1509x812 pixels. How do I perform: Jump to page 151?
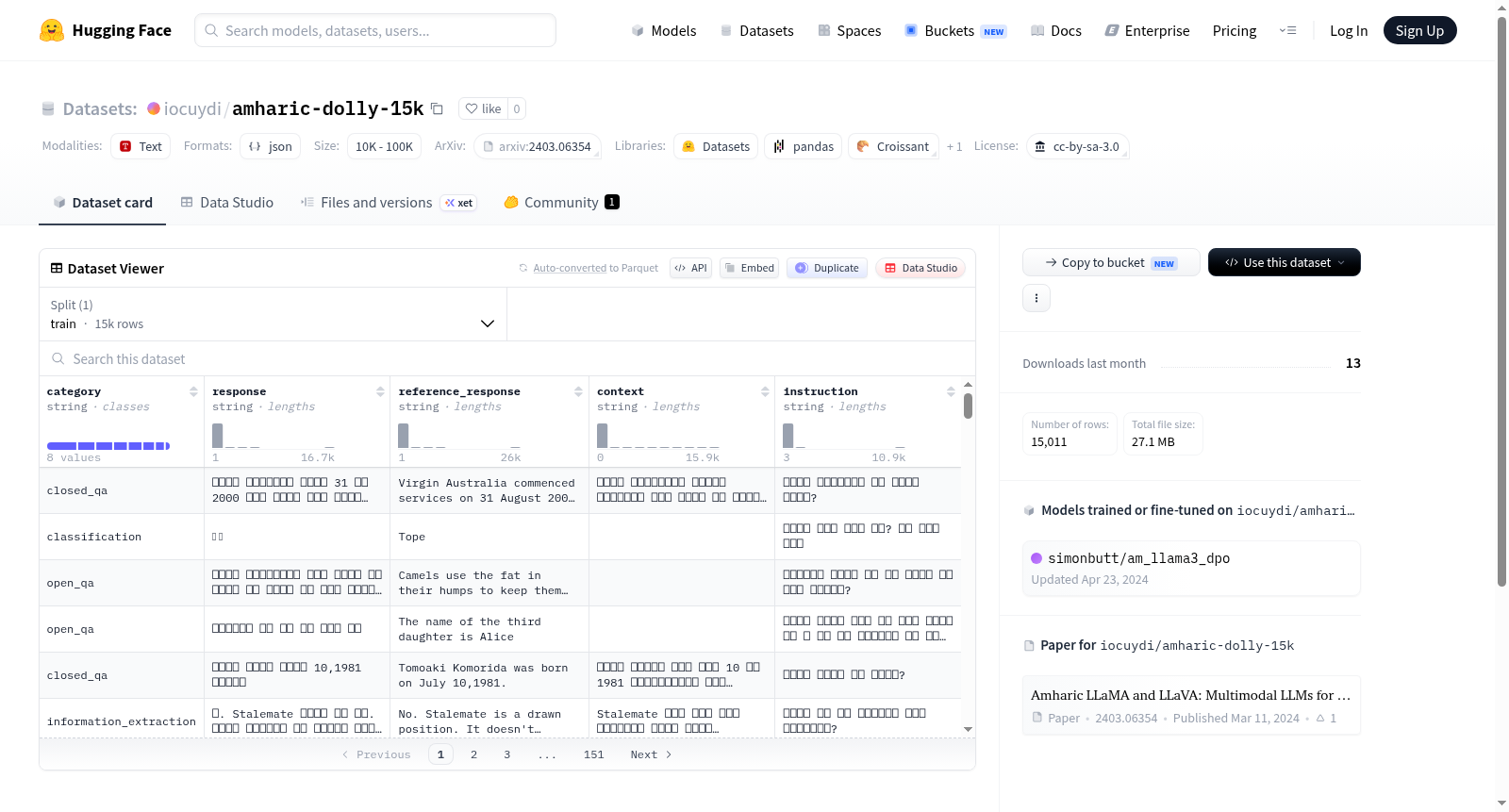tap(593, 754)
